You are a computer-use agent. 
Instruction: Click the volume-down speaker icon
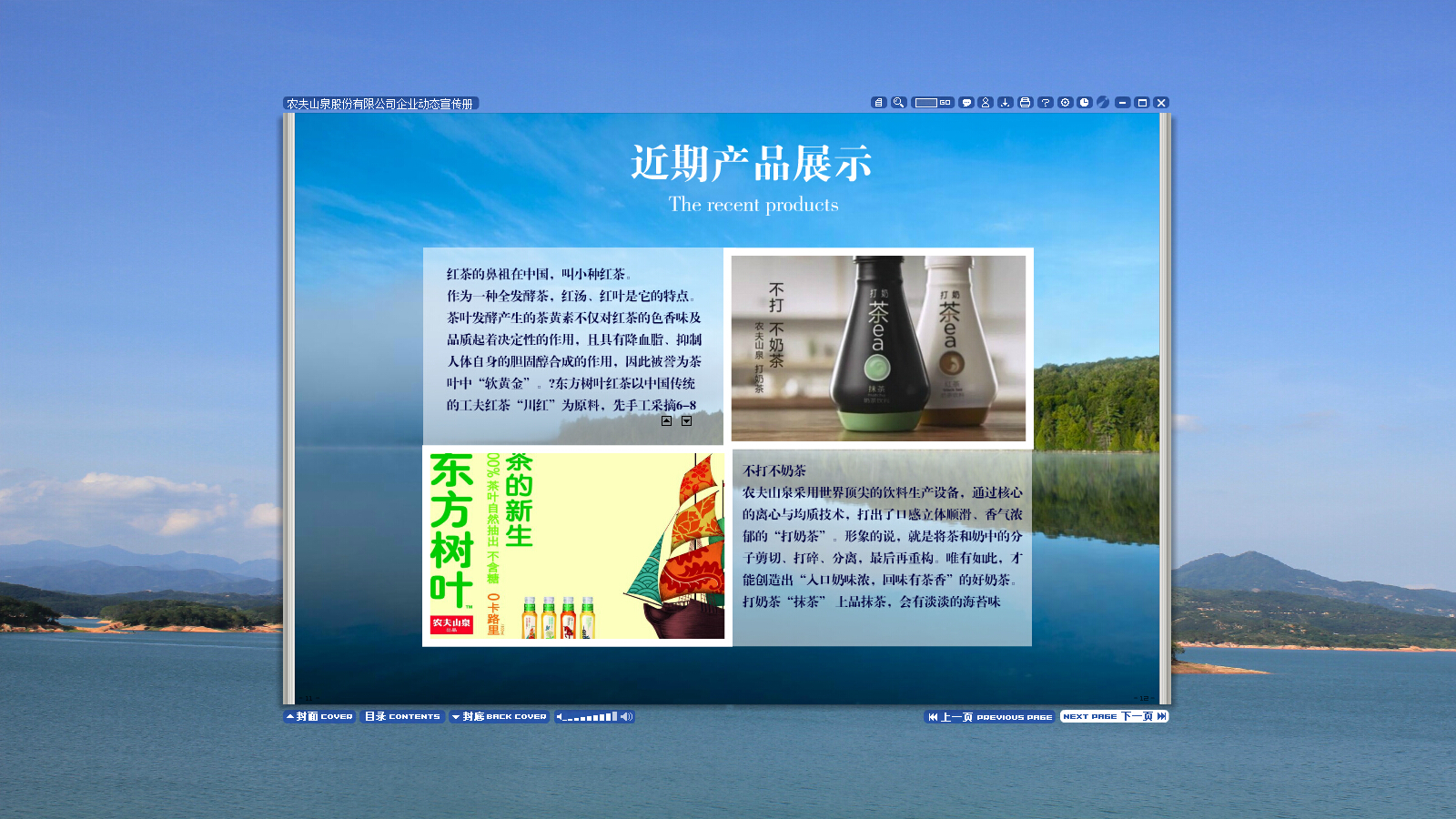tap(560, 716)
